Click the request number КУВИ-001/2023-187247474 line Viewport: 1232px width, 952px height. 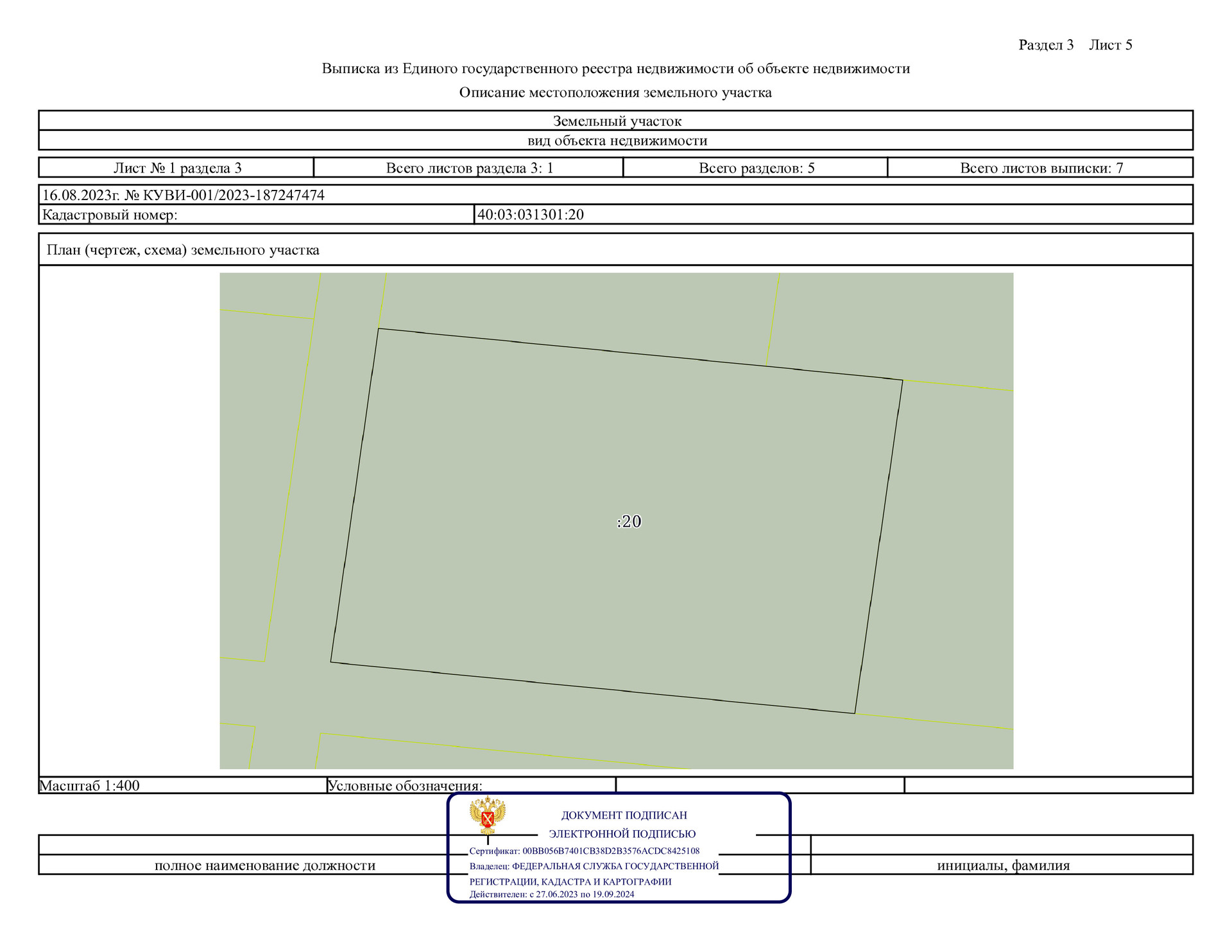(184, 195)
